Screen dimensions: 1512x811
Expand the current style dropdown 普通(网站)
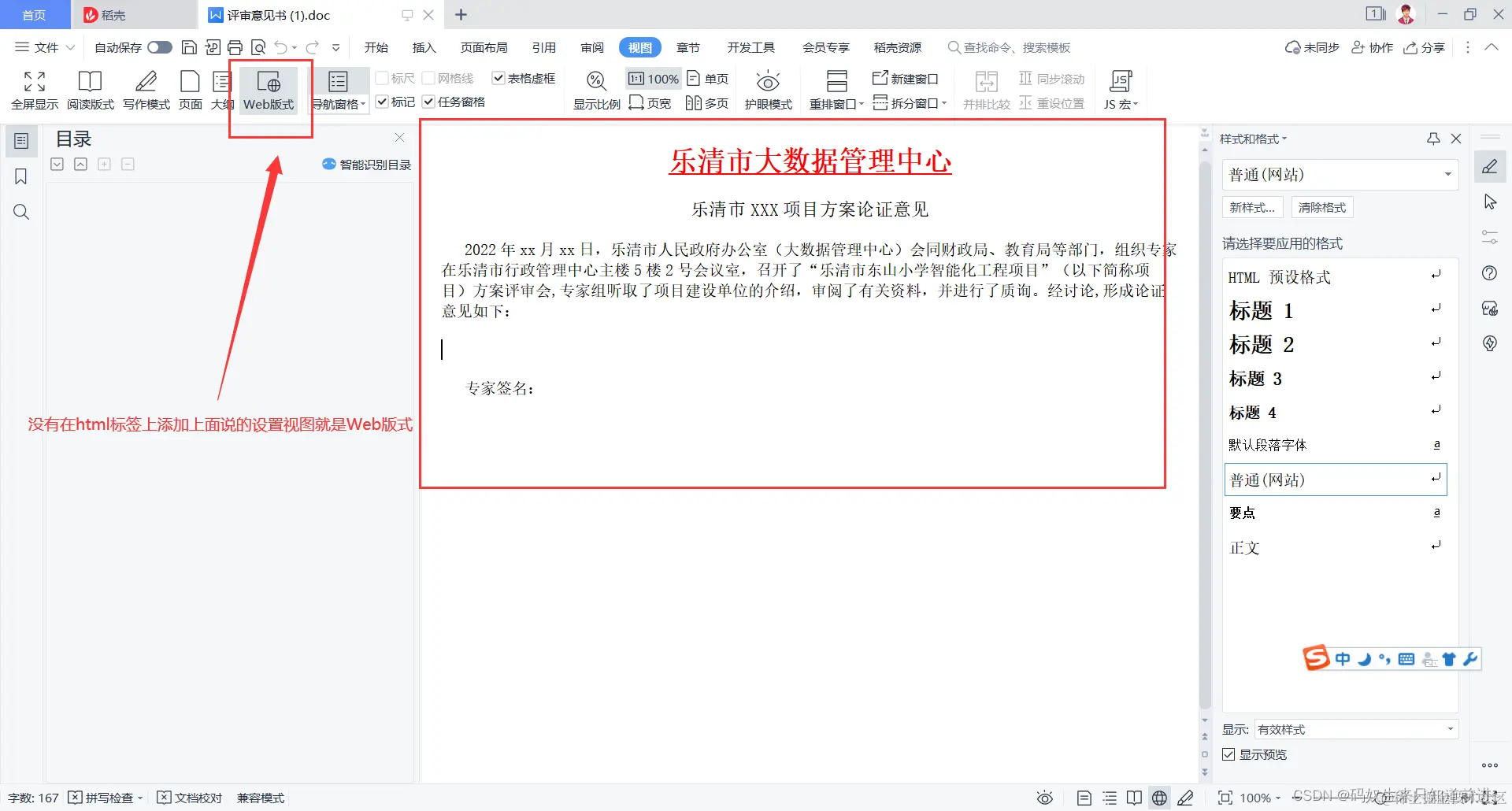tap(1447, 174)
